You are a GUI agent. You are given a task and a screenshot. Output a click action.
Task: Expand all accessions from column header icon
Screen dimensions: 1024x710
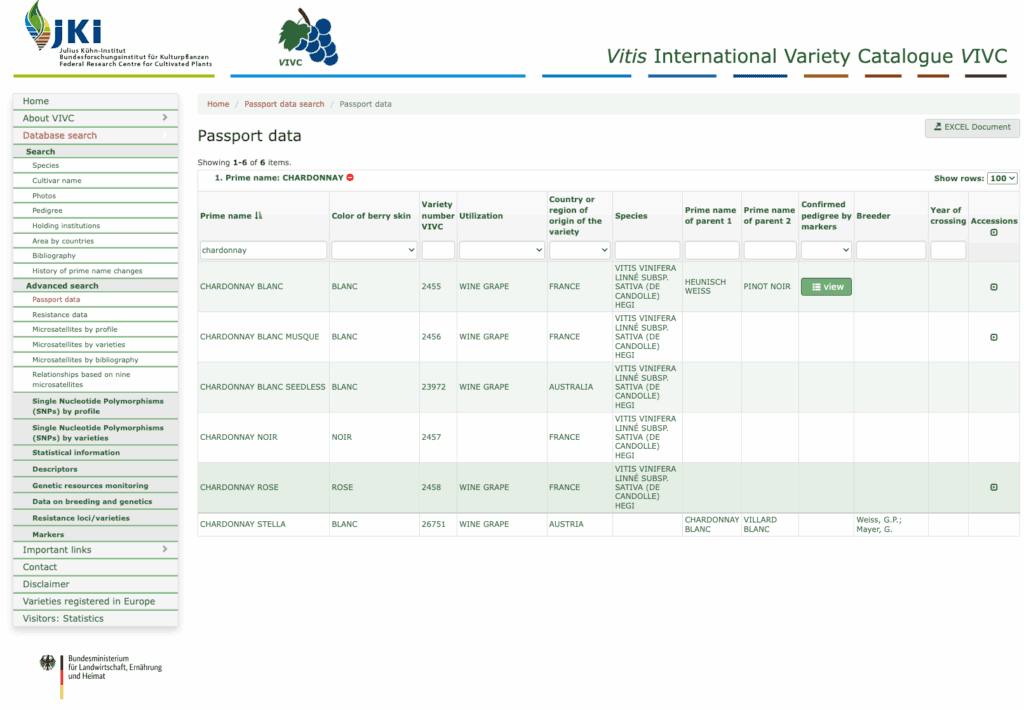(993, 232)
